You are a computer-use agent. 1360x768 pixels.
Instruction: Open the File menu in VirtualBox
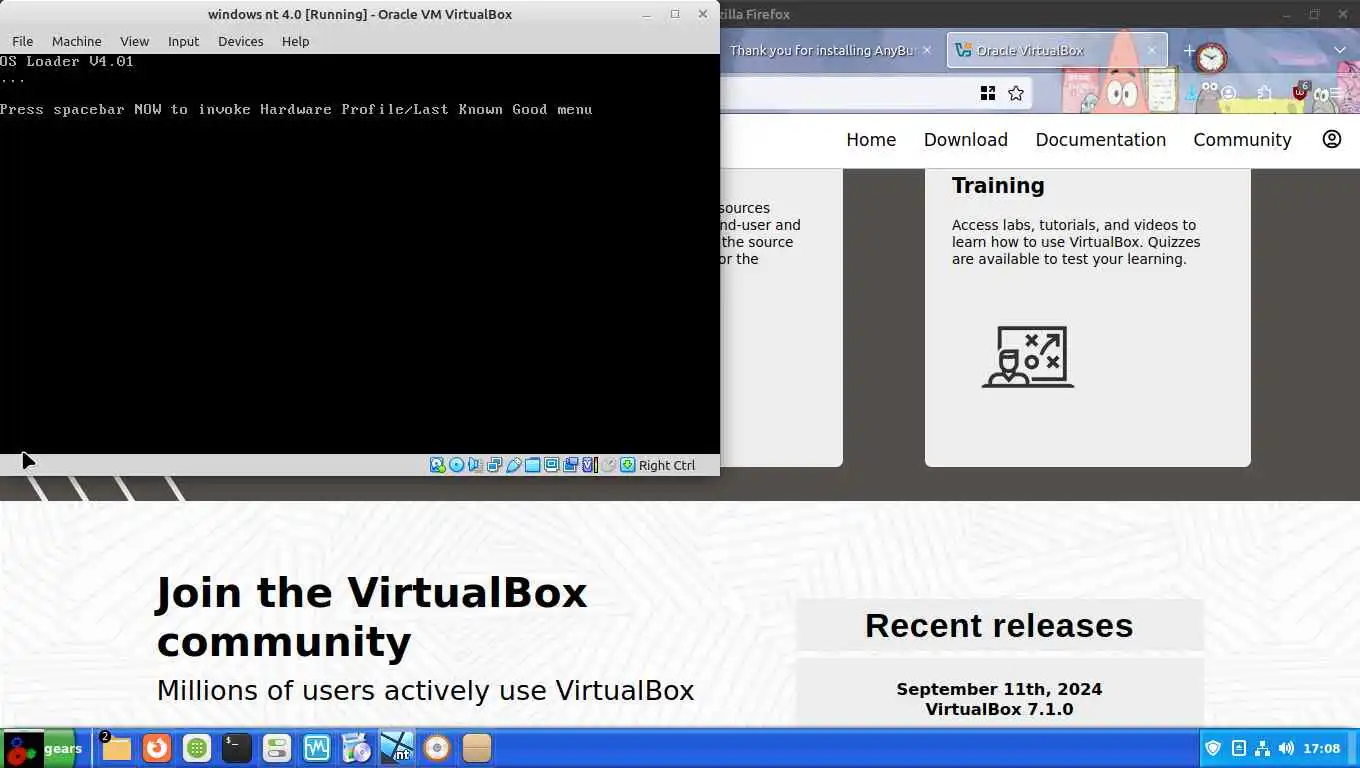click(22, 41)
